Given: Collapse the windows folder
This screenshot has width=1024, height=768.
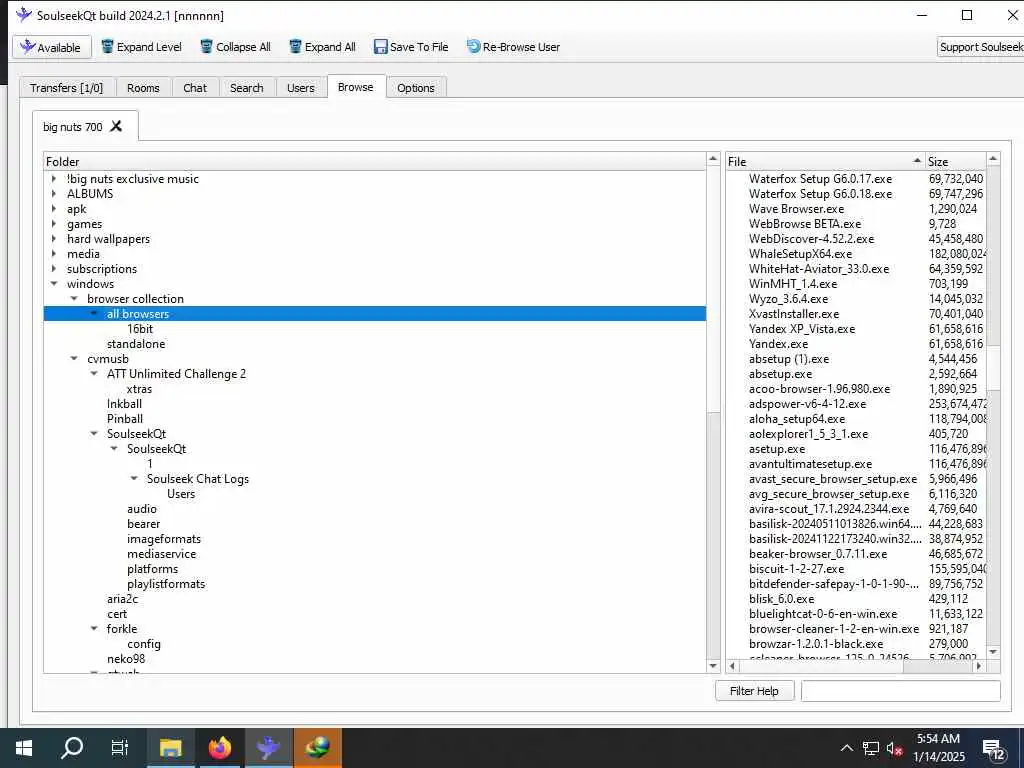Looking at the screenshot, I should [x=54, y=283].
